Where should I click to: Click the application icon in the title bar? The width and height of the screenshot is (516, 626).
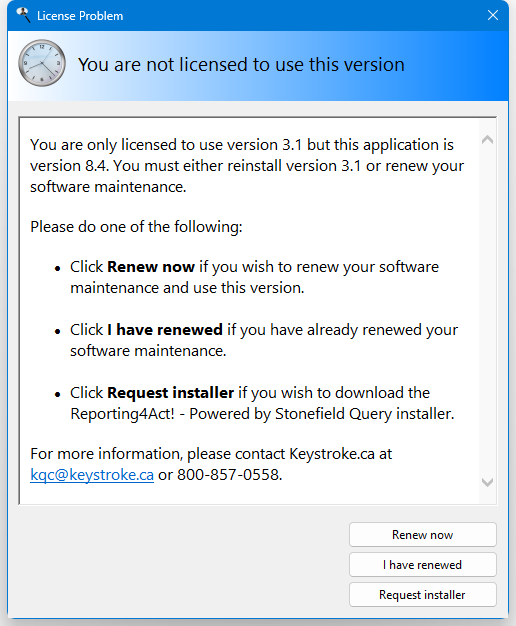tap(23, 15)
